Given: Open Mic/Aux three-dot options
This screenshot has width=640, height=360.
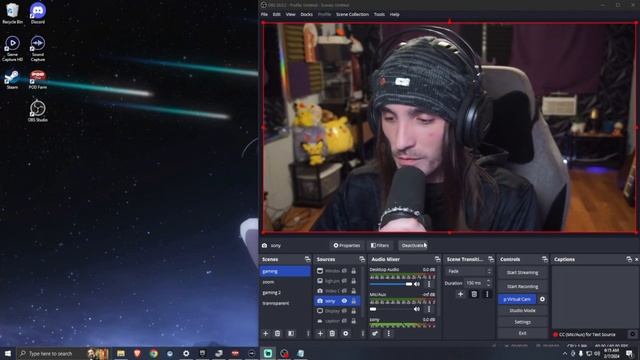Looking at the screenshot, I should tap(429, 309).
